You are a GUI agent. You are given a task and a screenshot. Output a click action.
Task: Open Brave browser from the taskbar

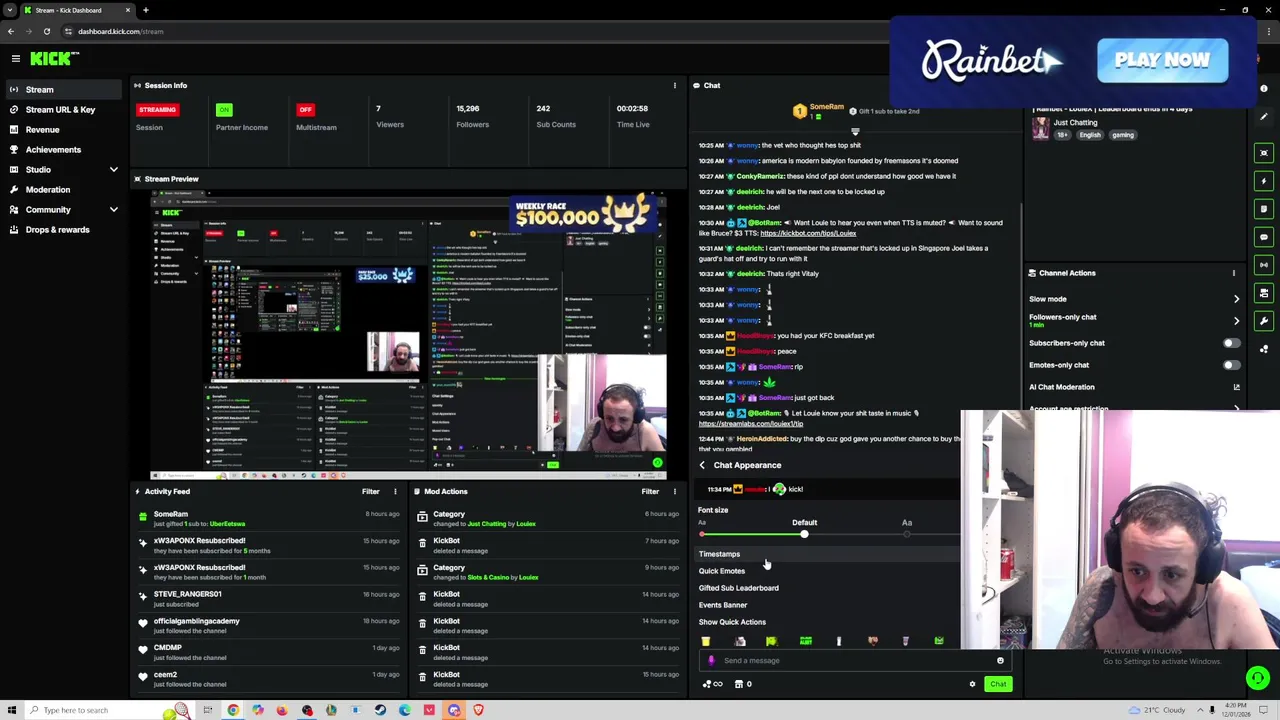coord(478,710)
